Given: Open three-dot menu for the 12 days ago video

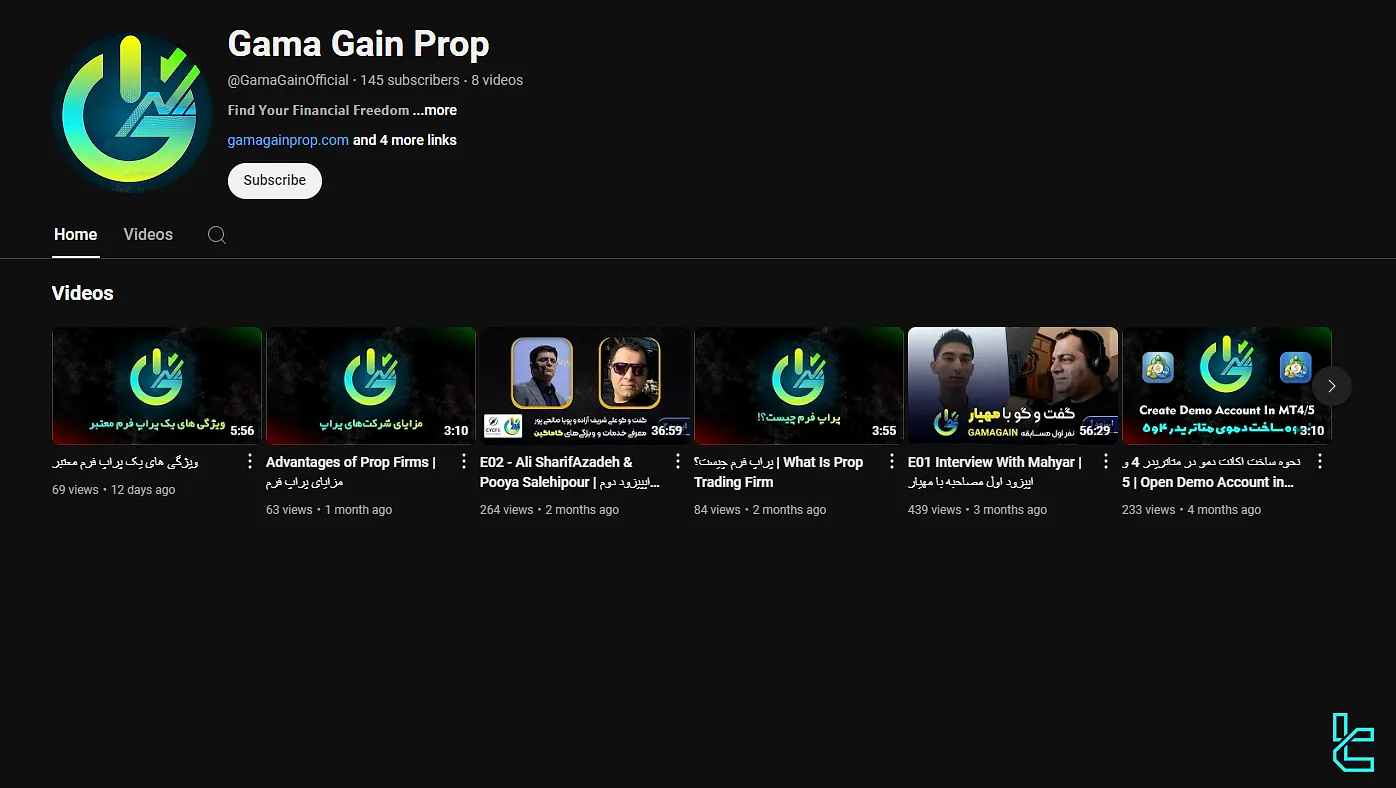Looking at the screenshot, I should click(x=250, y=462).
